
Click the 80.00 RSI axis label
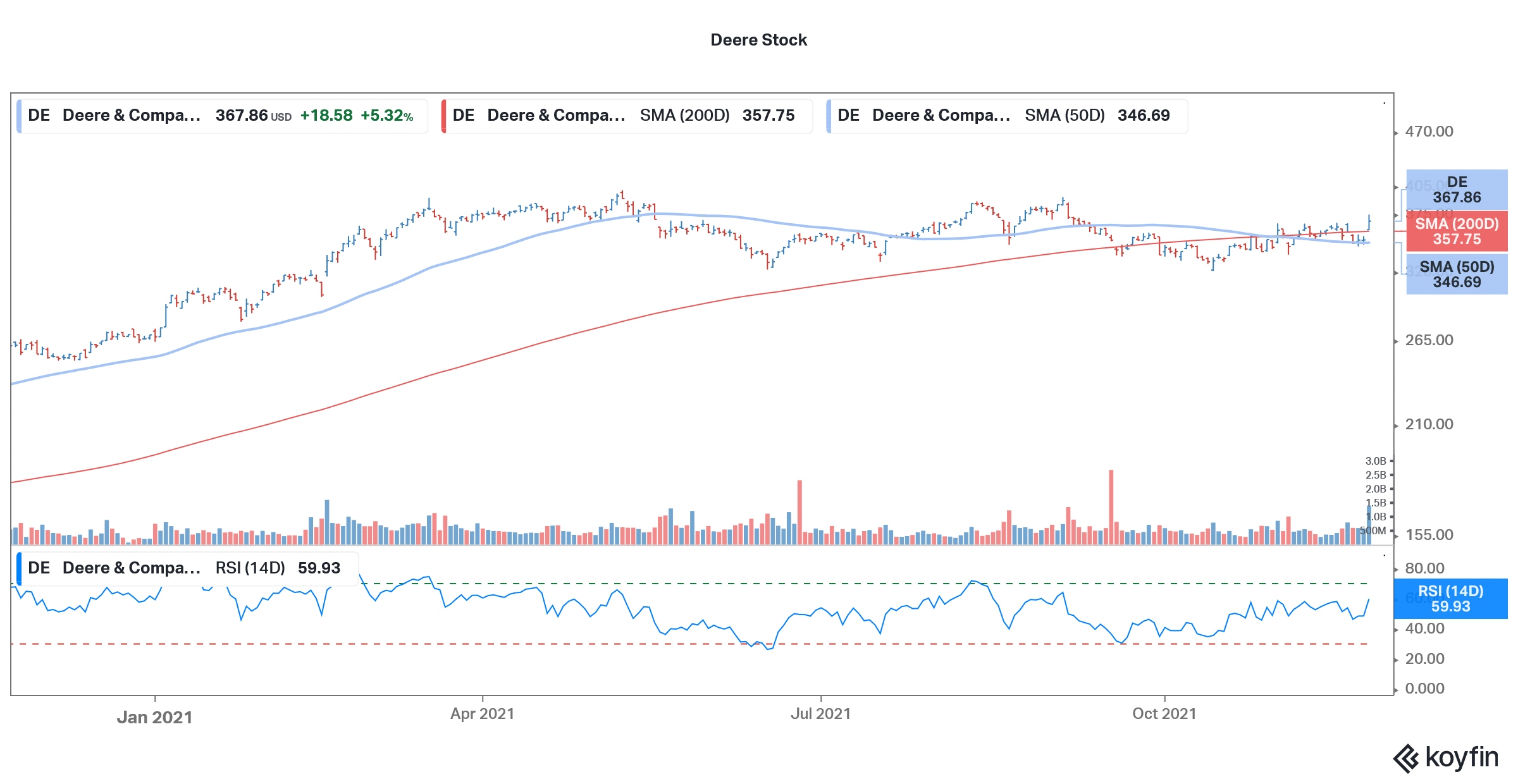(x=1424, y=568)
